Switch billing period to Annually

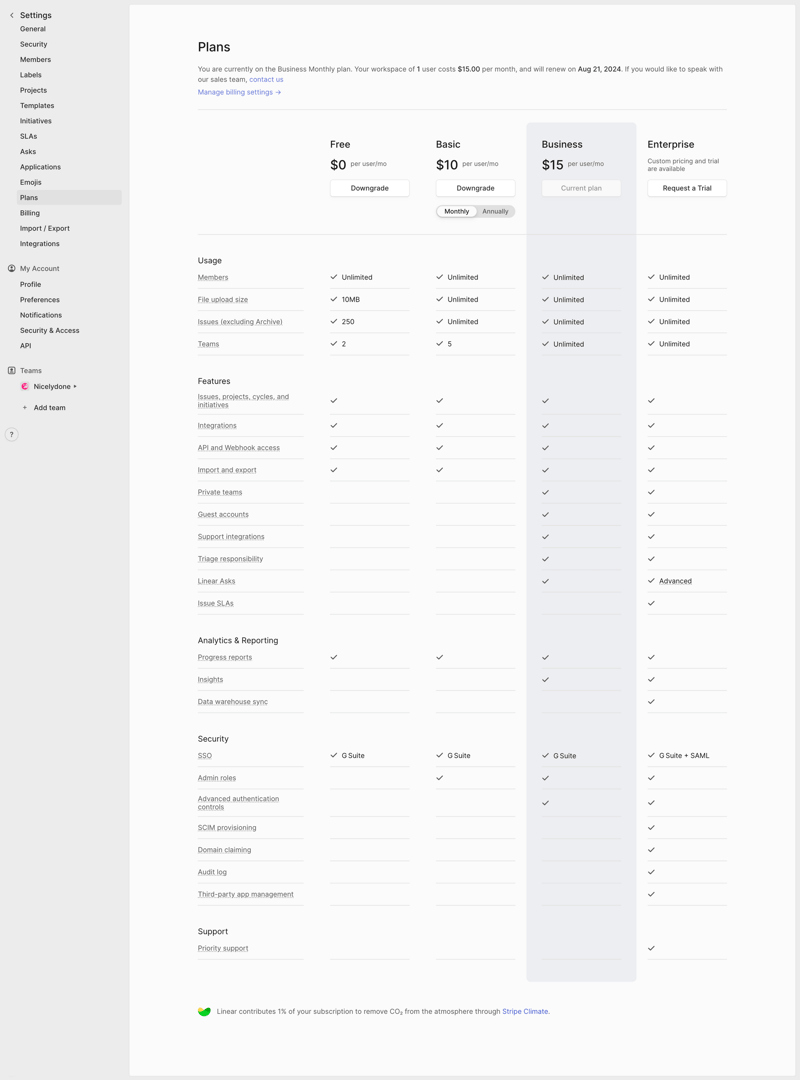coord(497,211)
